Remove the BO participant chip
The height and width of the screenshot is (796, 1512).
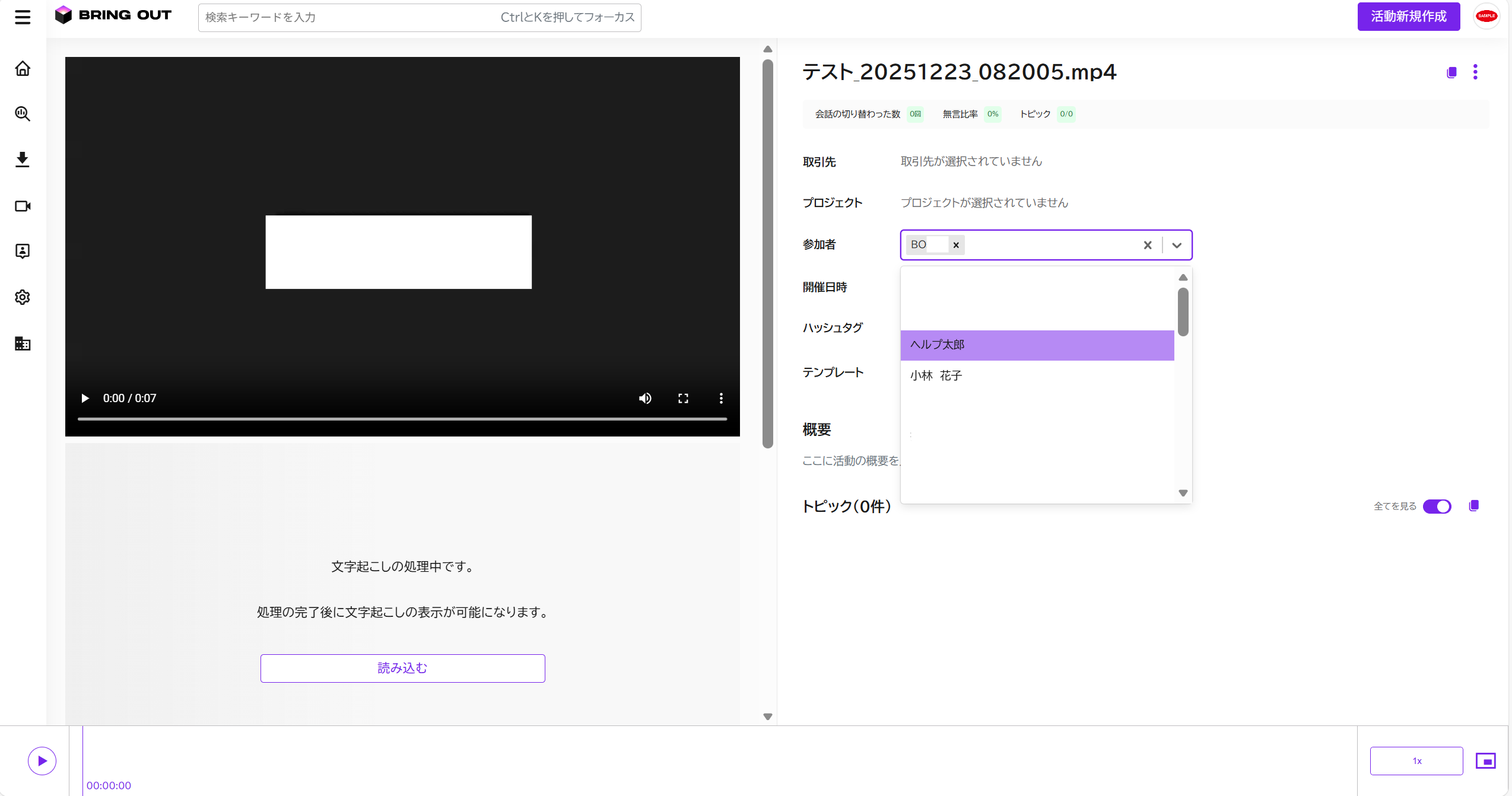pyautogui.click(x=956, y=245)
